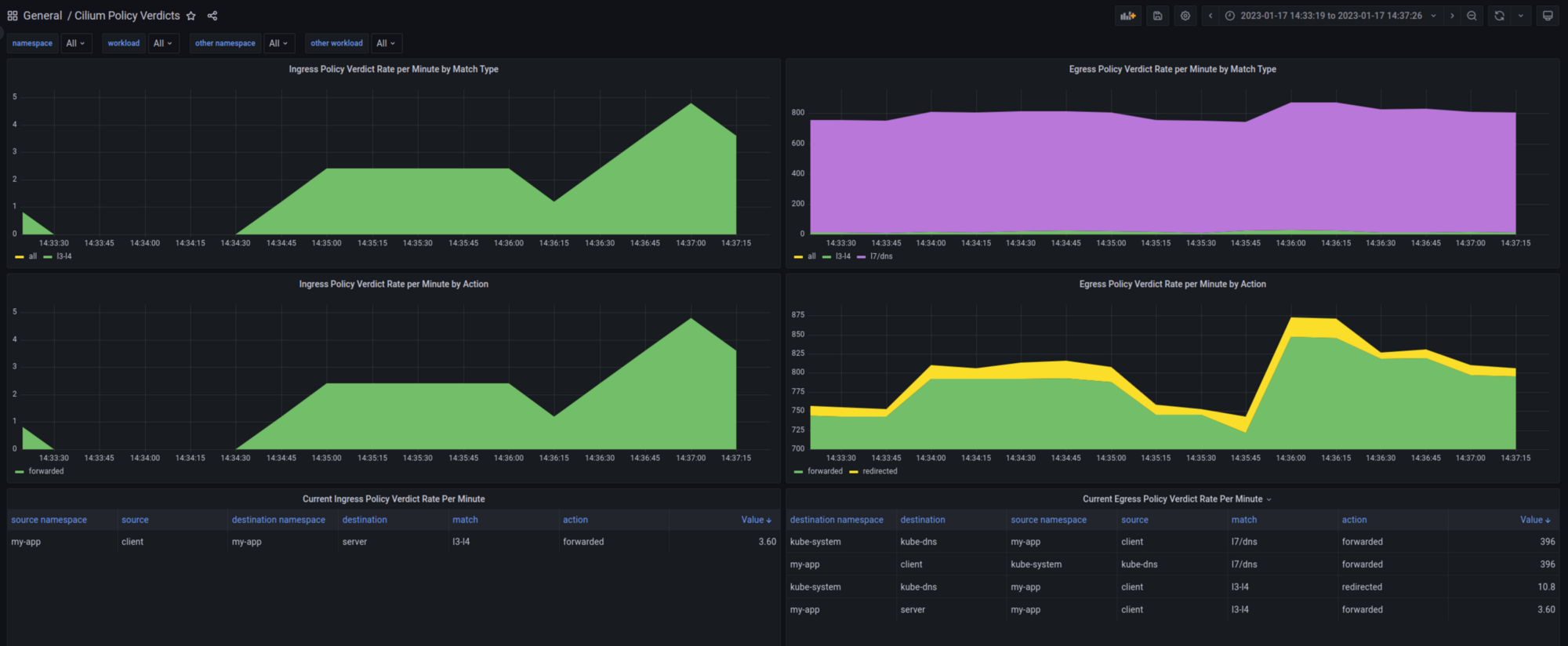Screen dimensions: 1568x646
Task: Click the forwarded legend color swatch in egress action
Action: click(x=798, y=472)
